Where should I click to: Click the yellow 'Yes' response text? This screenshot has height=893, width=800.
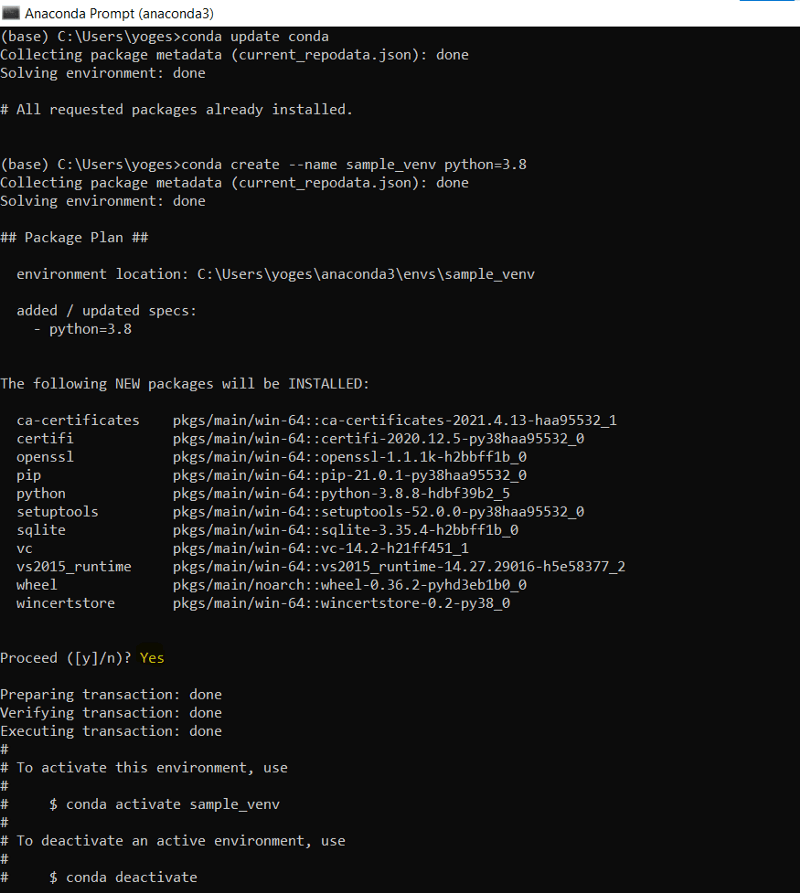coord(152,658)
